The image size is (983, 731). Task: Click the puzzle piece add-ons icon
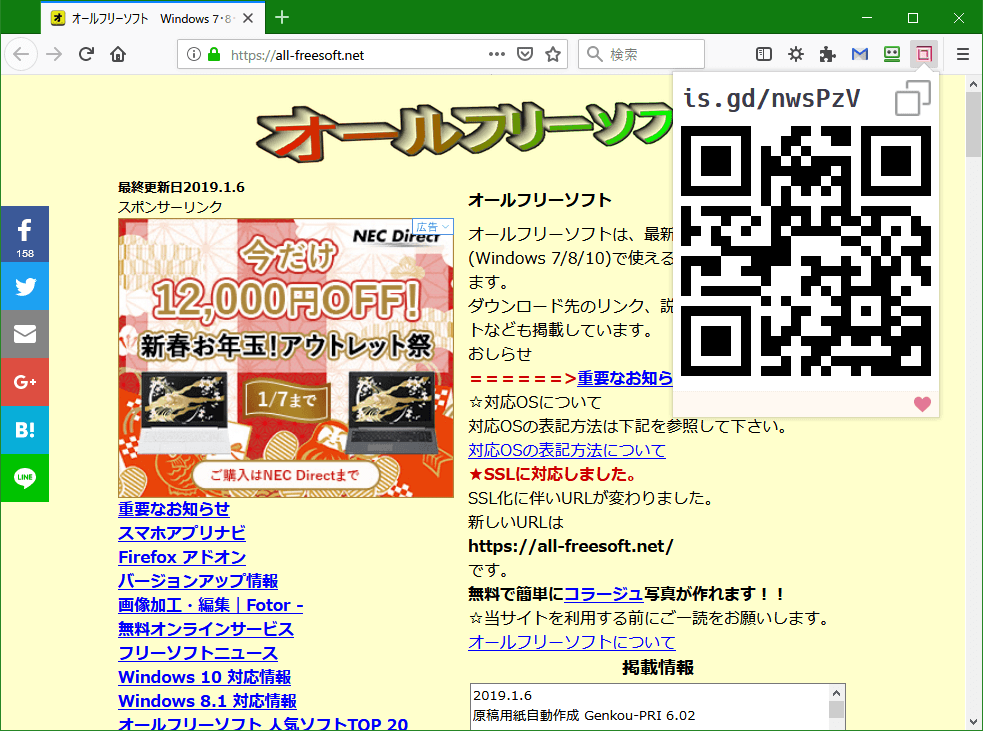coord(828,55)
